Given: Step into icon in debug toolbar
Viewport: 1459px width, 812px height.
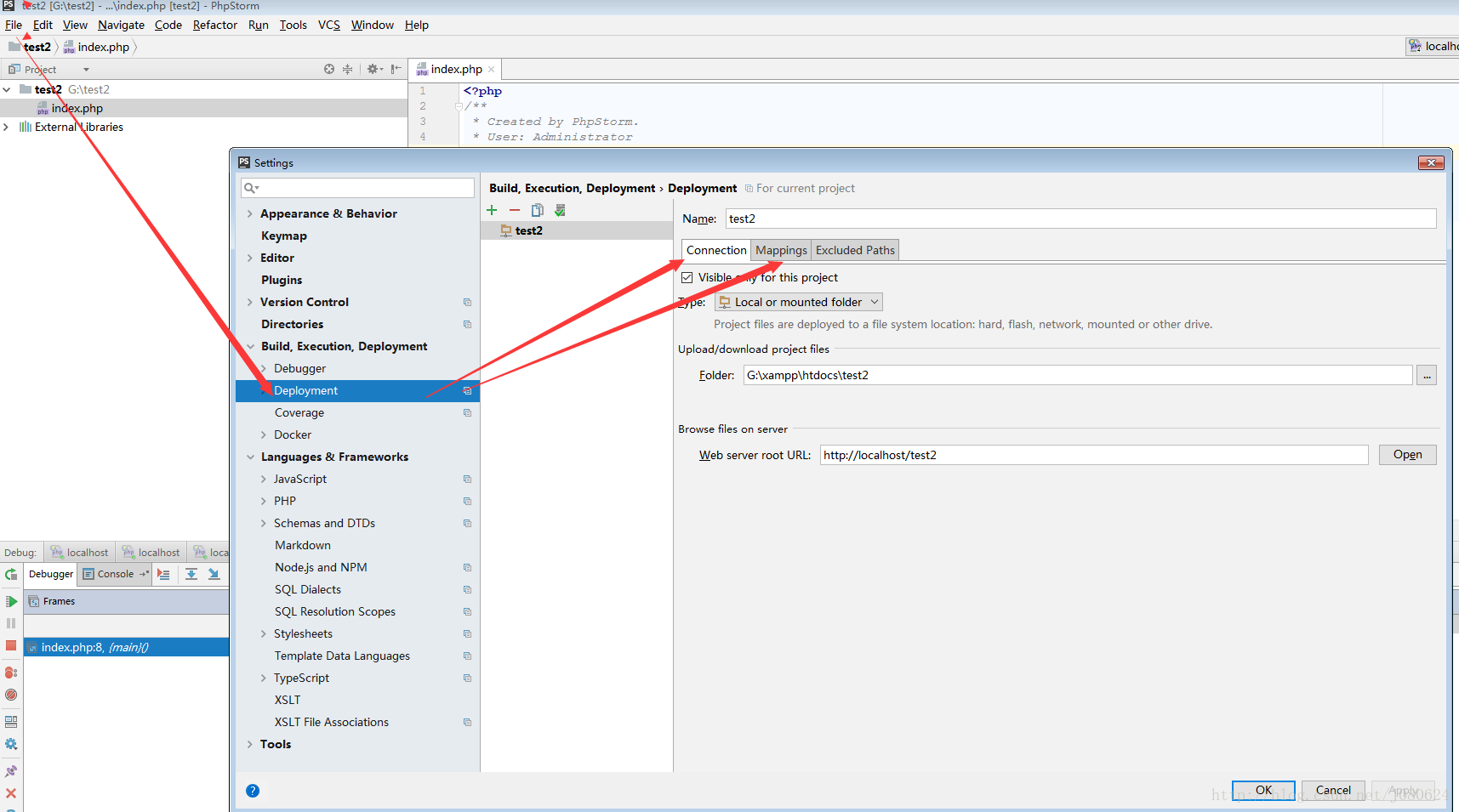Looking at the screenshot, I should pos(214,575).
